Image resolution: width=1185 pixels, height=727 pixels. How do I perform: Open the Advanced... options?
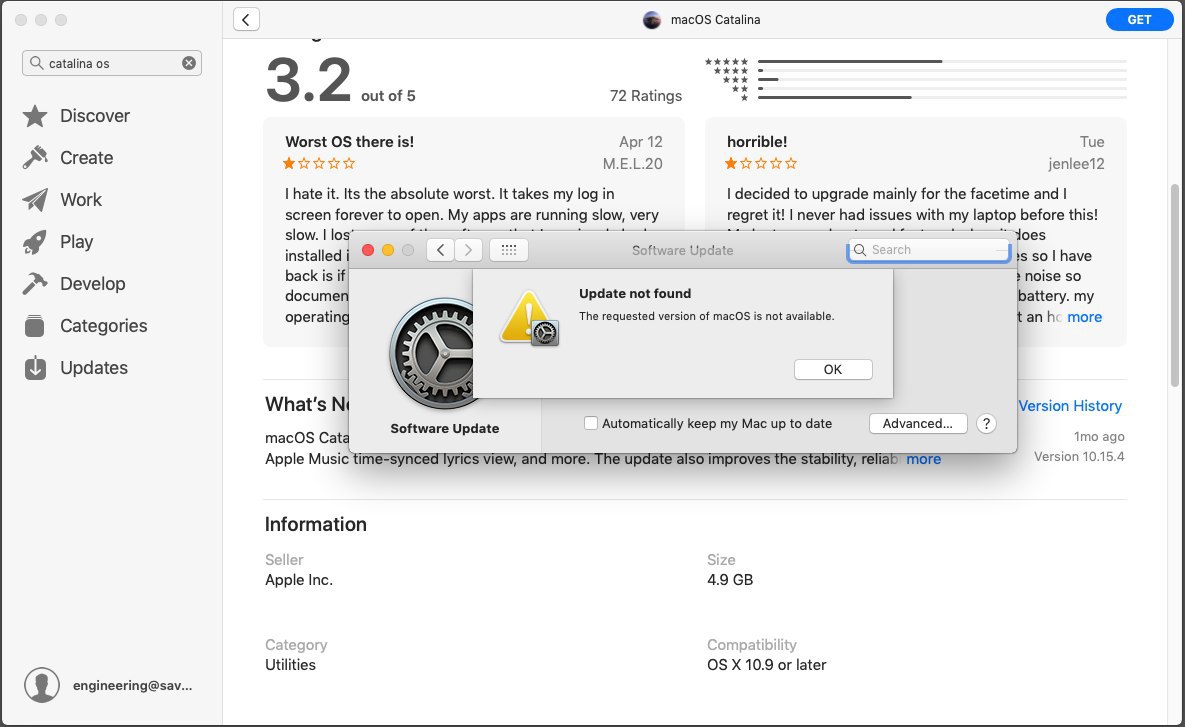click(x=917, y=423)
